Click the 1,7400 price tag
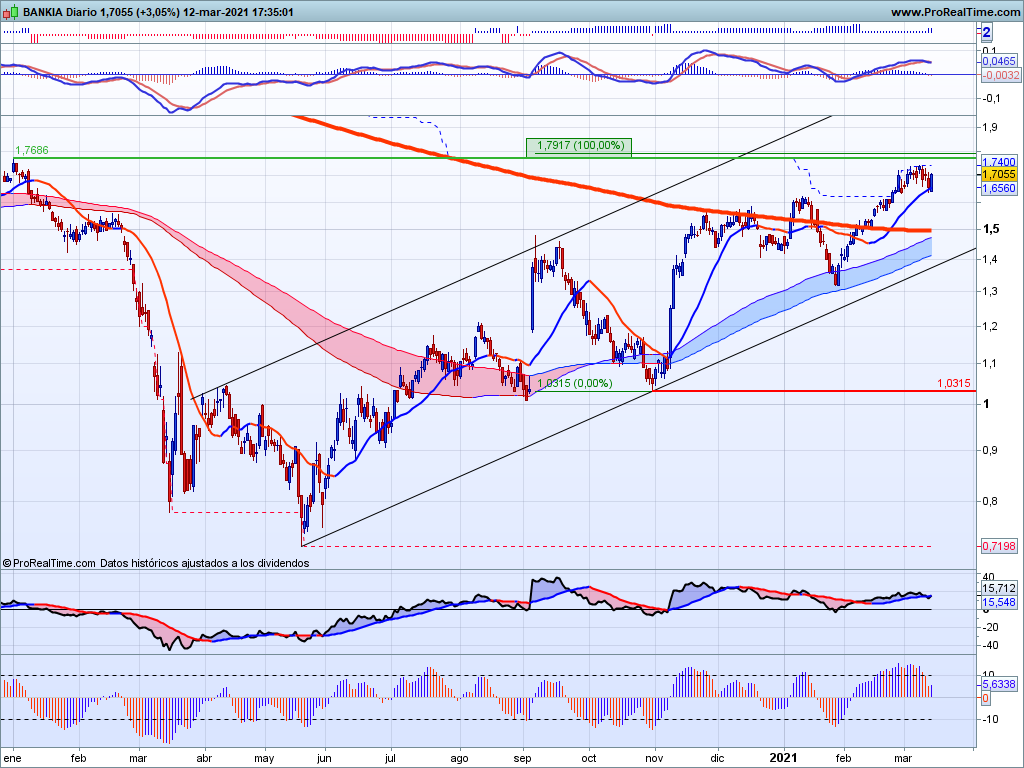The image size is (1024, 768). tap(999, 161)
